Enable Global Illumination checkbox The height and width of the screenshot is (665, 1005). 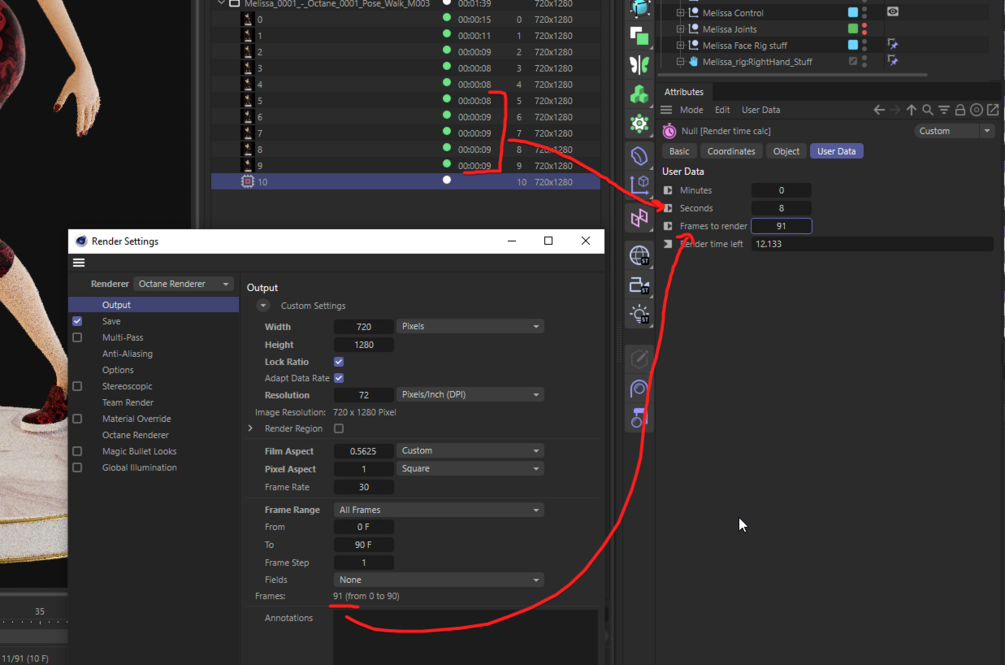click(x=78, y=468)
